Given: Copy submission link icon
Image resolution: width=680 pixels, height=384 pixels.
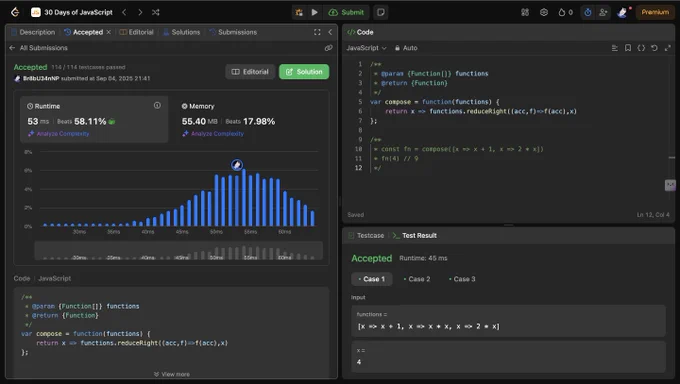Looking at the screenshot, I should pyautogui.click(x=328, y=48).
